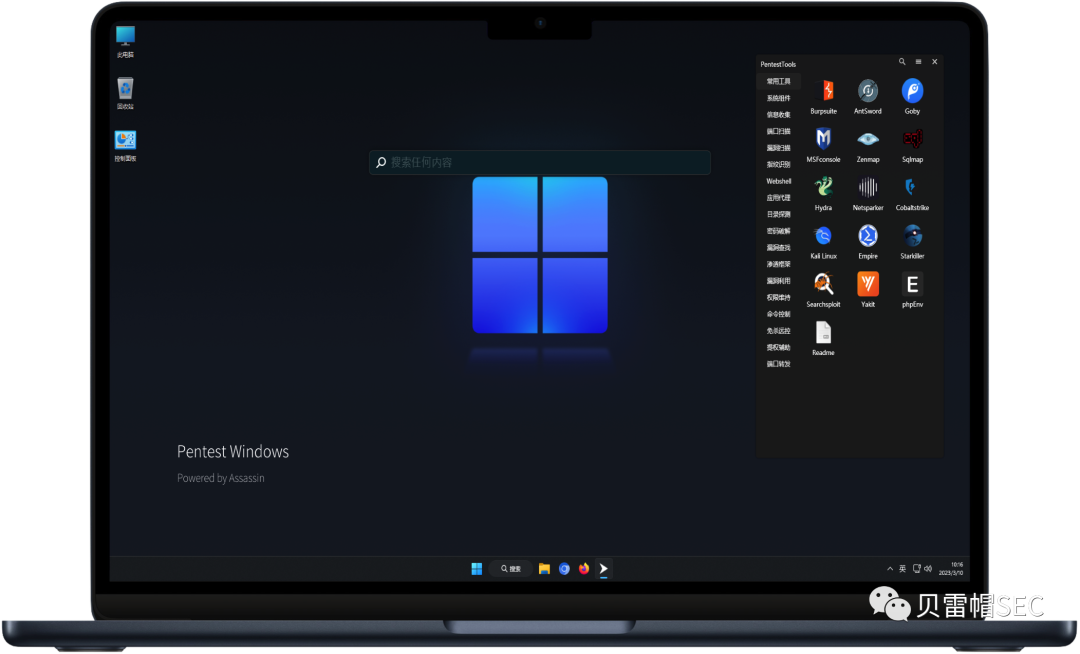Open the volume speaker tray icon
This screenshot has width=1080, height=654.
(x=928, y=569)
